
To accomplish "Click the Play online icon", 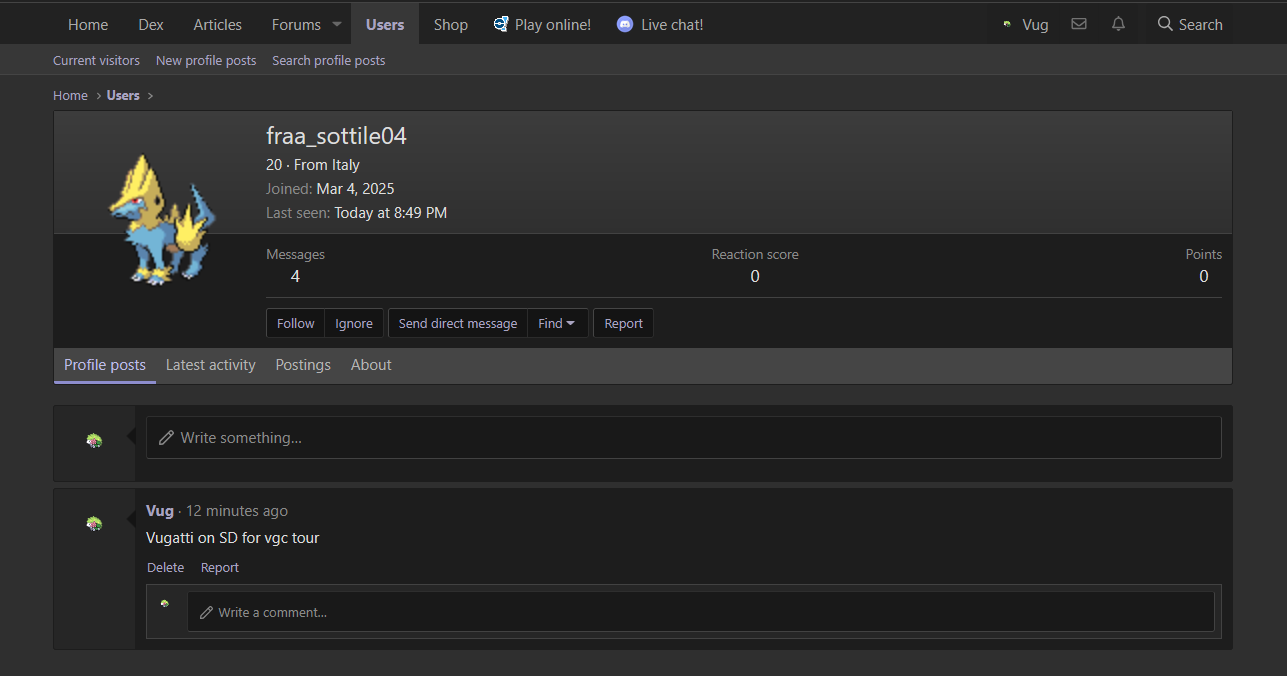I will (501, 24).
